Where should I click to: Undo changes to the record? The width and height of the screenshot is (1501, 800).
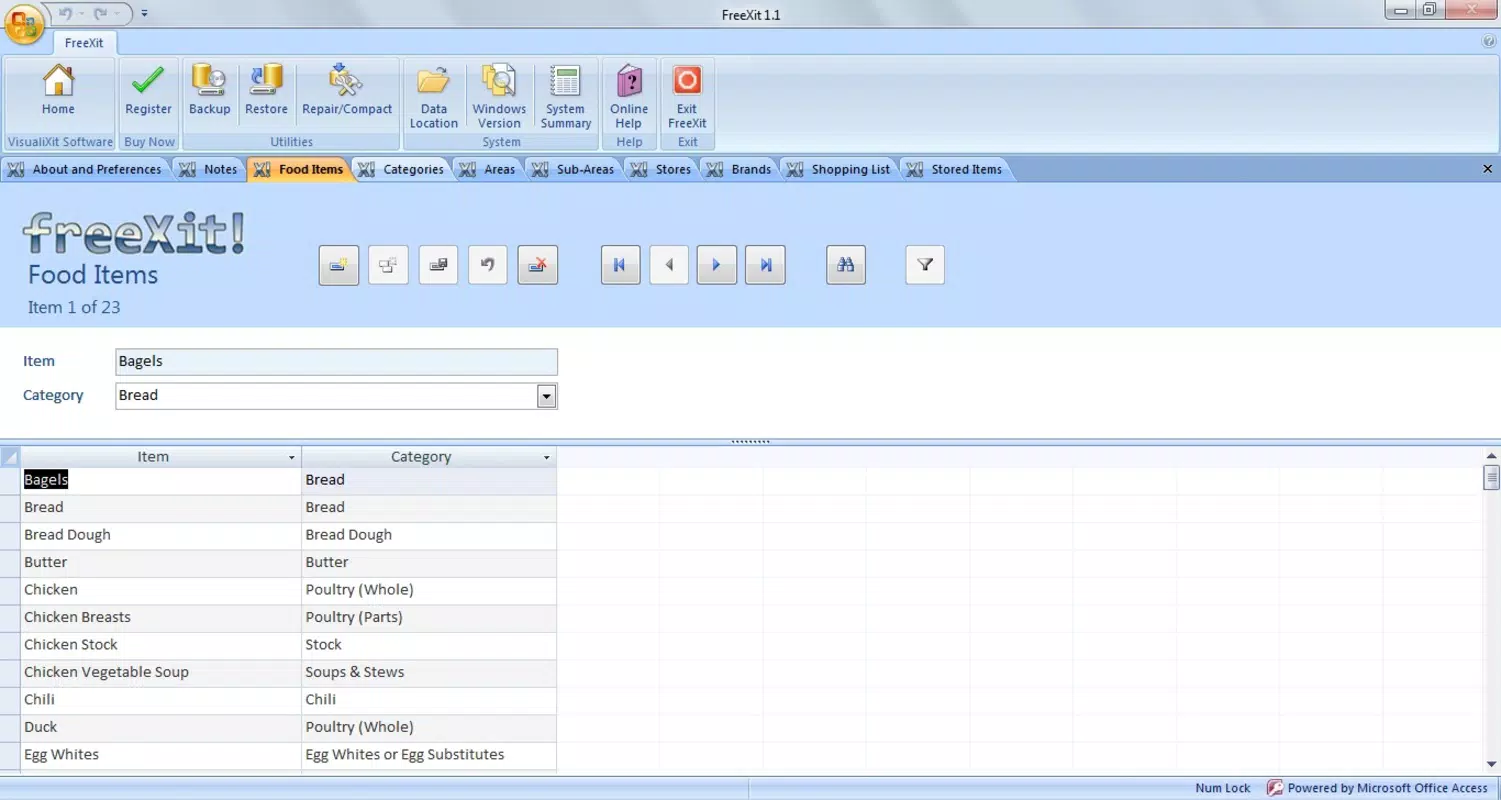point(488,265)
